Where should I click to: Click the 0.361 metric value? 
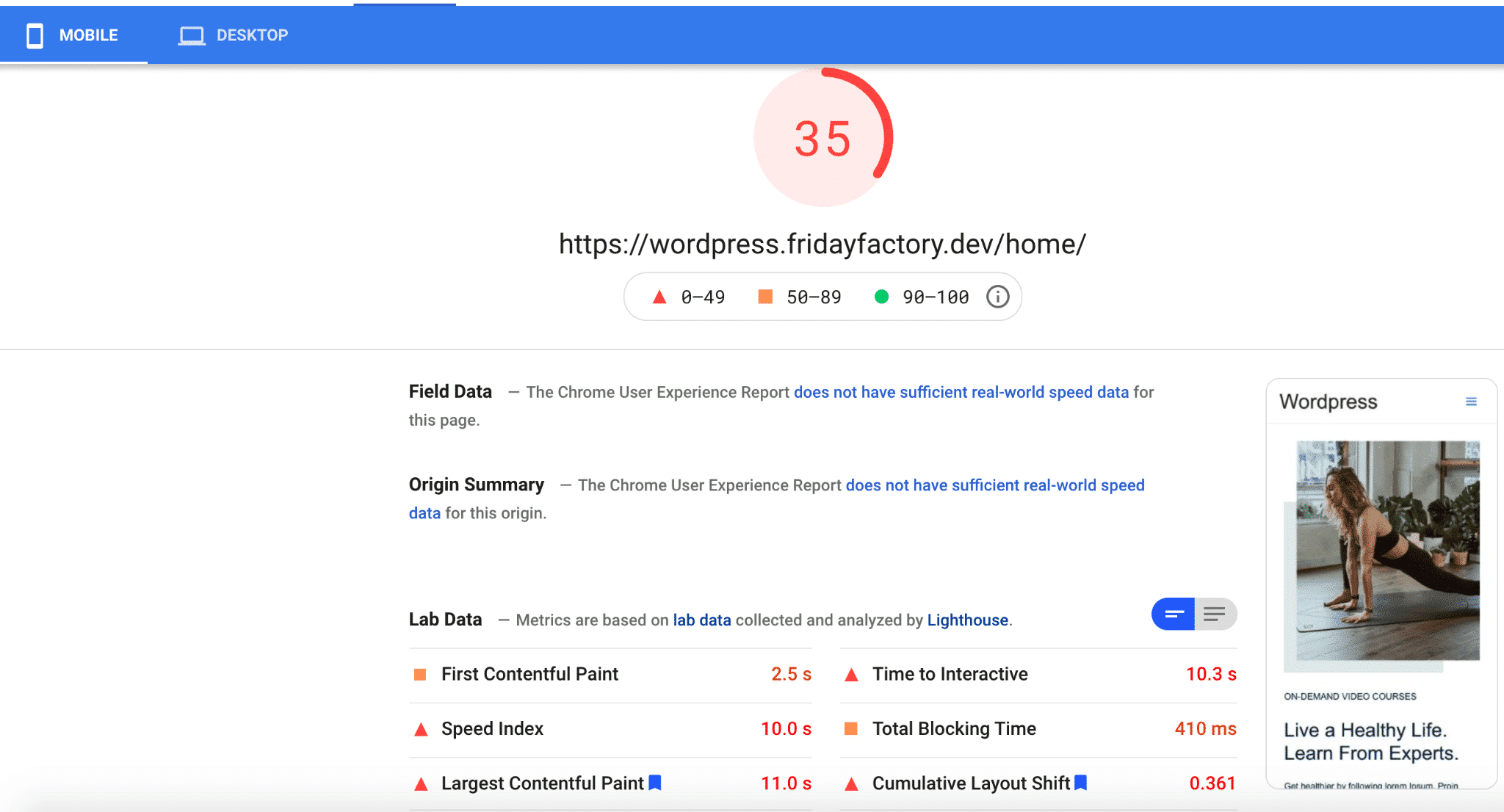pos(1212,783)
